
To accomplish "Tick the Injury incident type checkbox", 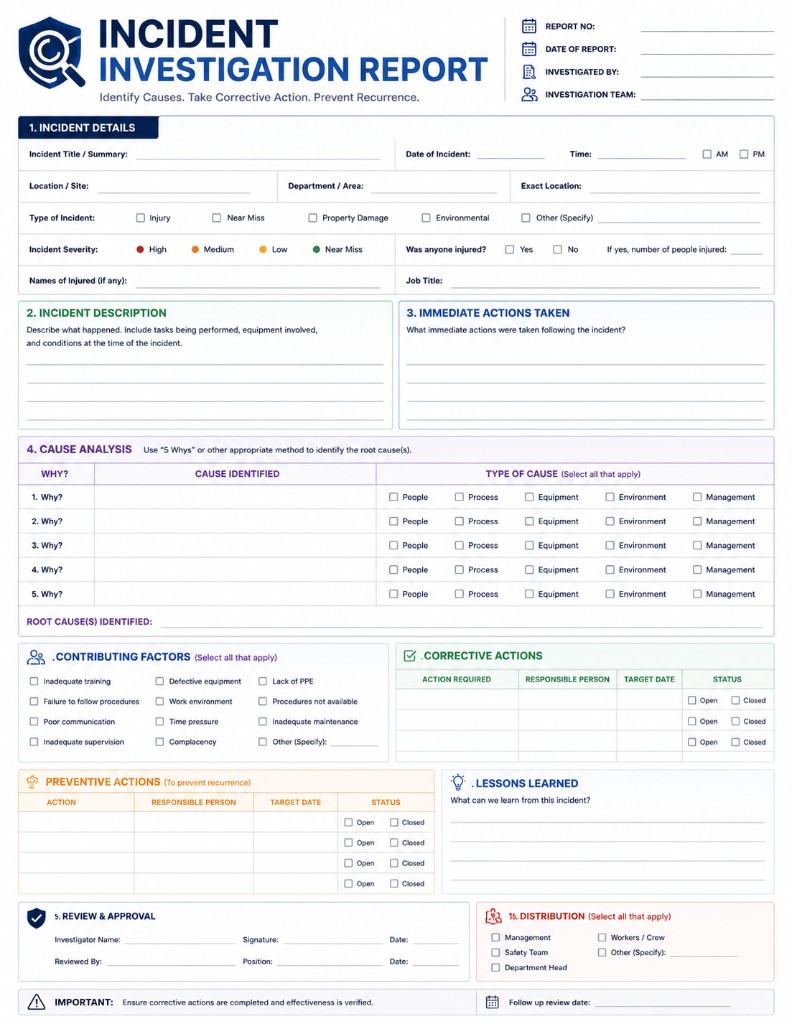I will coord(140,218).
